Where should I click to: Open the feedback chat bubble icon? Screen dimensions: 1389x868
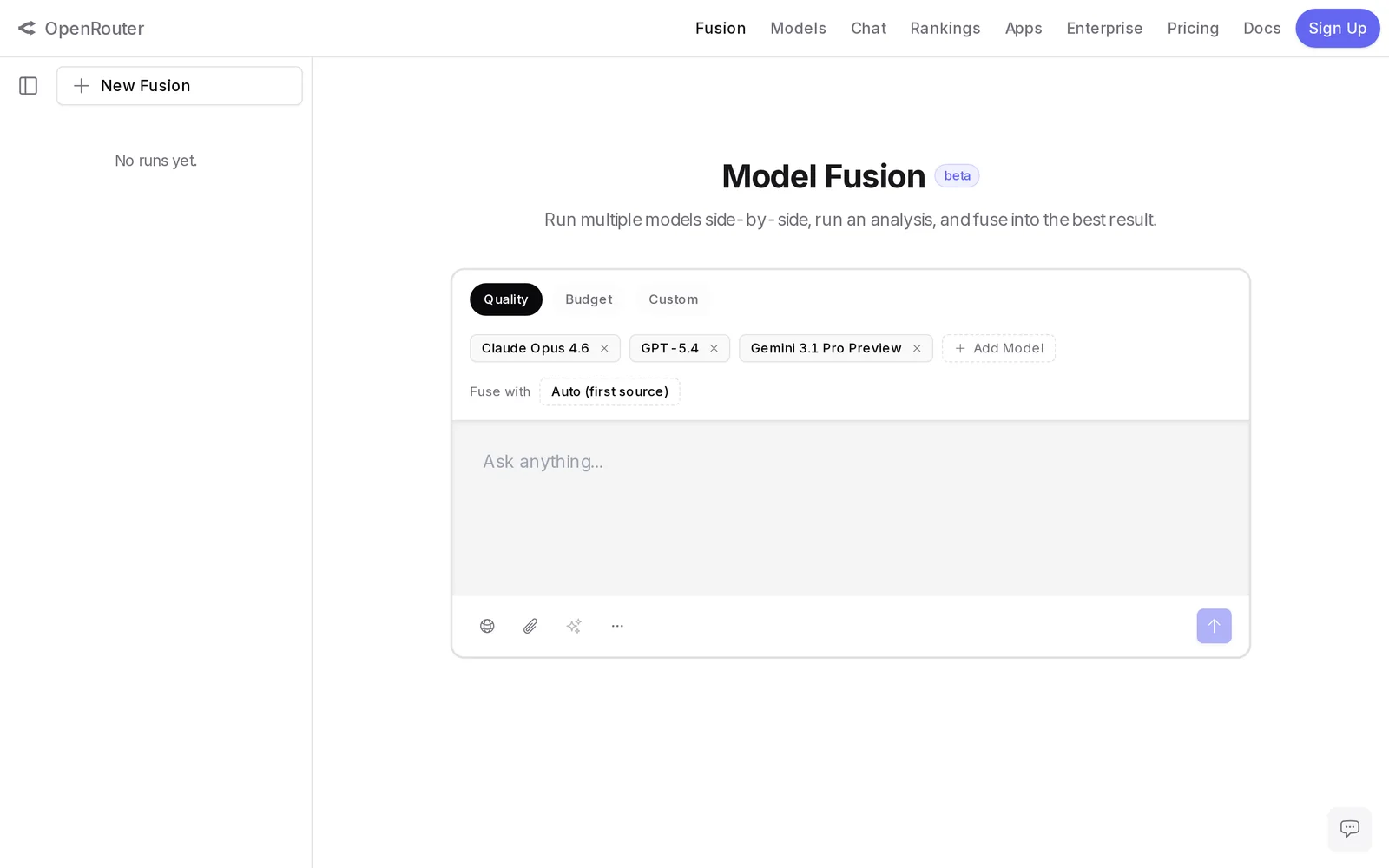pos(1349,829)
